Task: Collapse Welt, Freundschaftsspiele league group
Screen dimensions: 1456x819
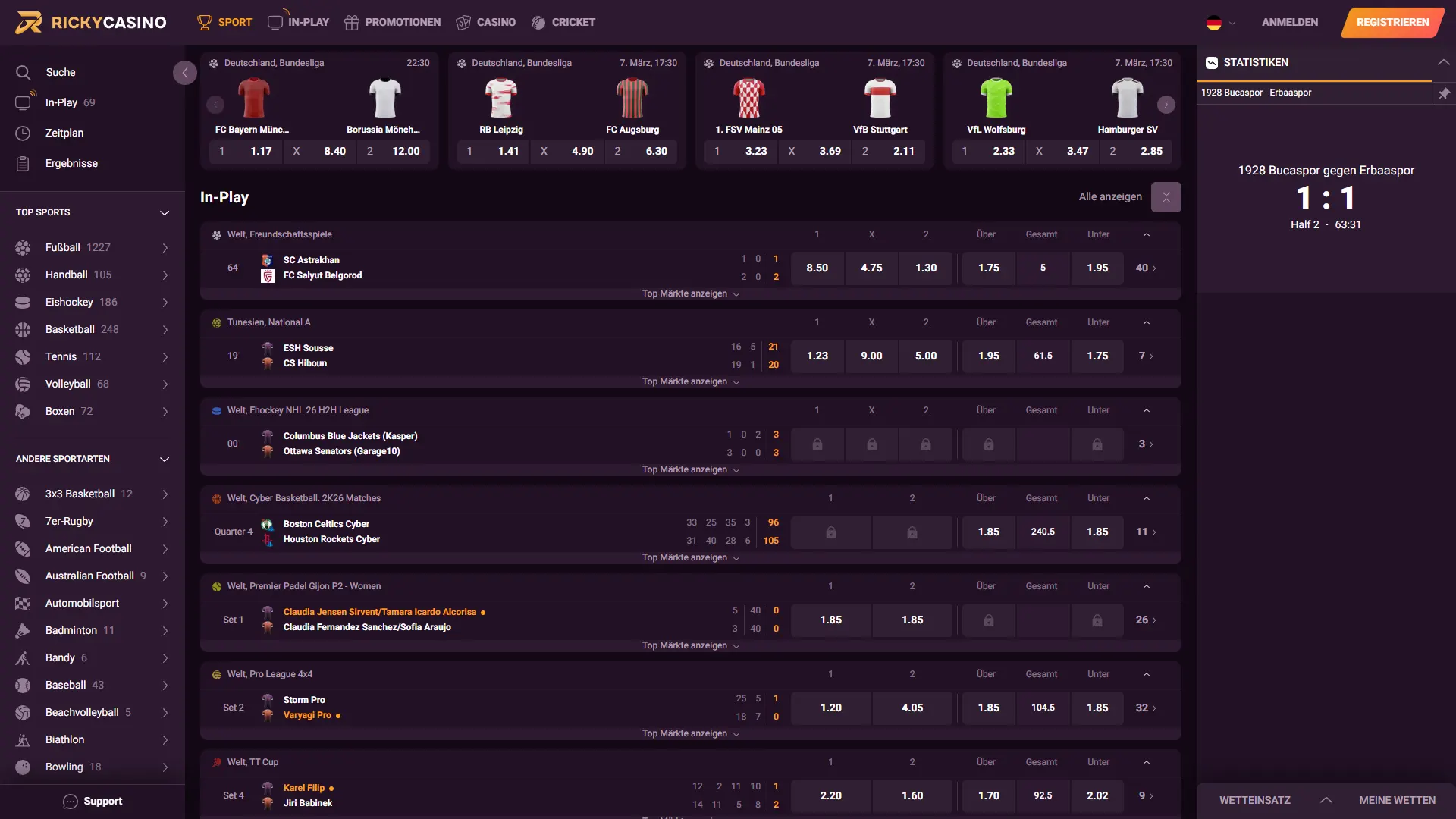Action: 1147,234
